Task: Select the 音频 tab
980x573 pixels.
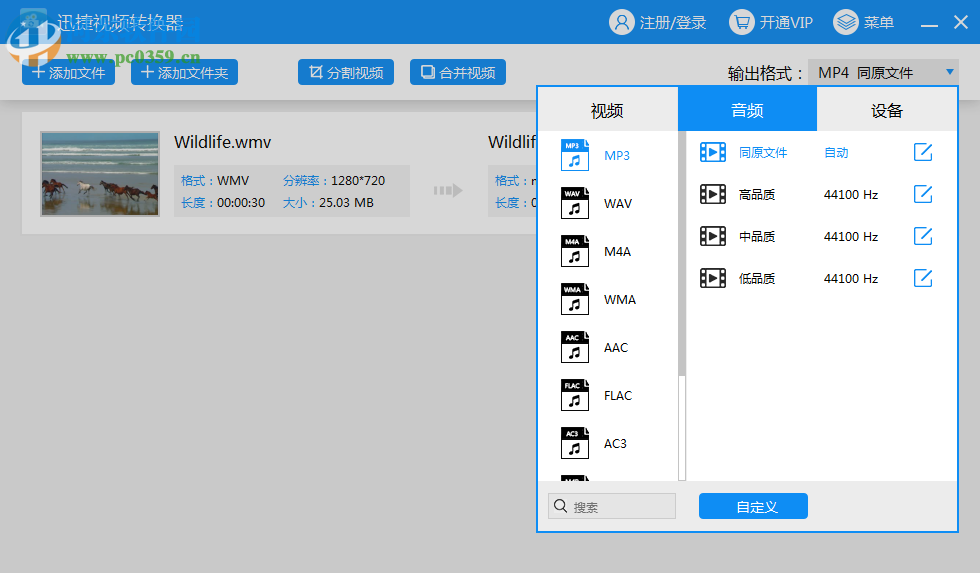Action: (x=748, y=110)
